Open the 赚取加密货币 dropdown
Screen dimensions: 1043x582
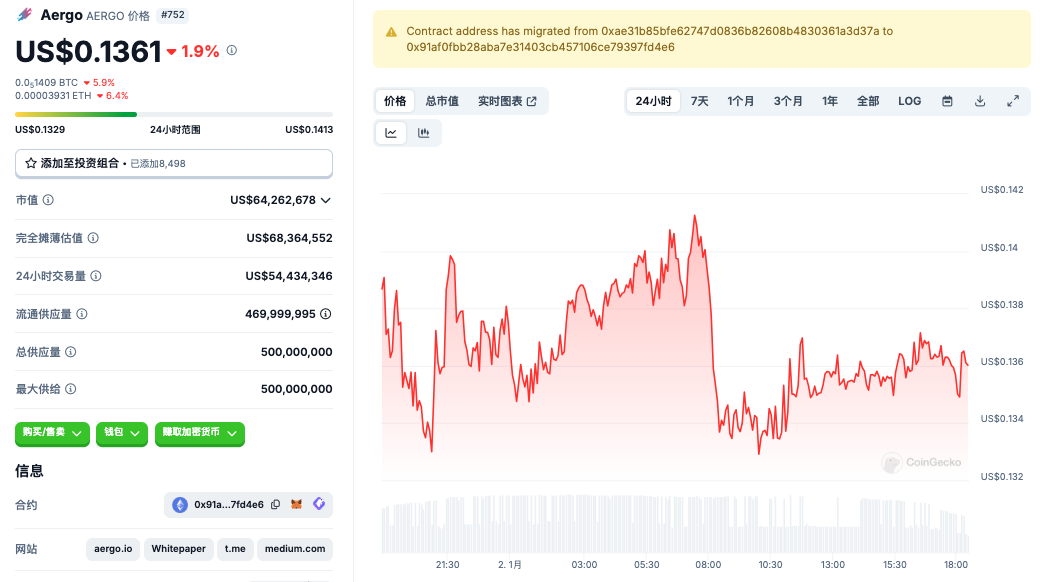tap(199, 433)
